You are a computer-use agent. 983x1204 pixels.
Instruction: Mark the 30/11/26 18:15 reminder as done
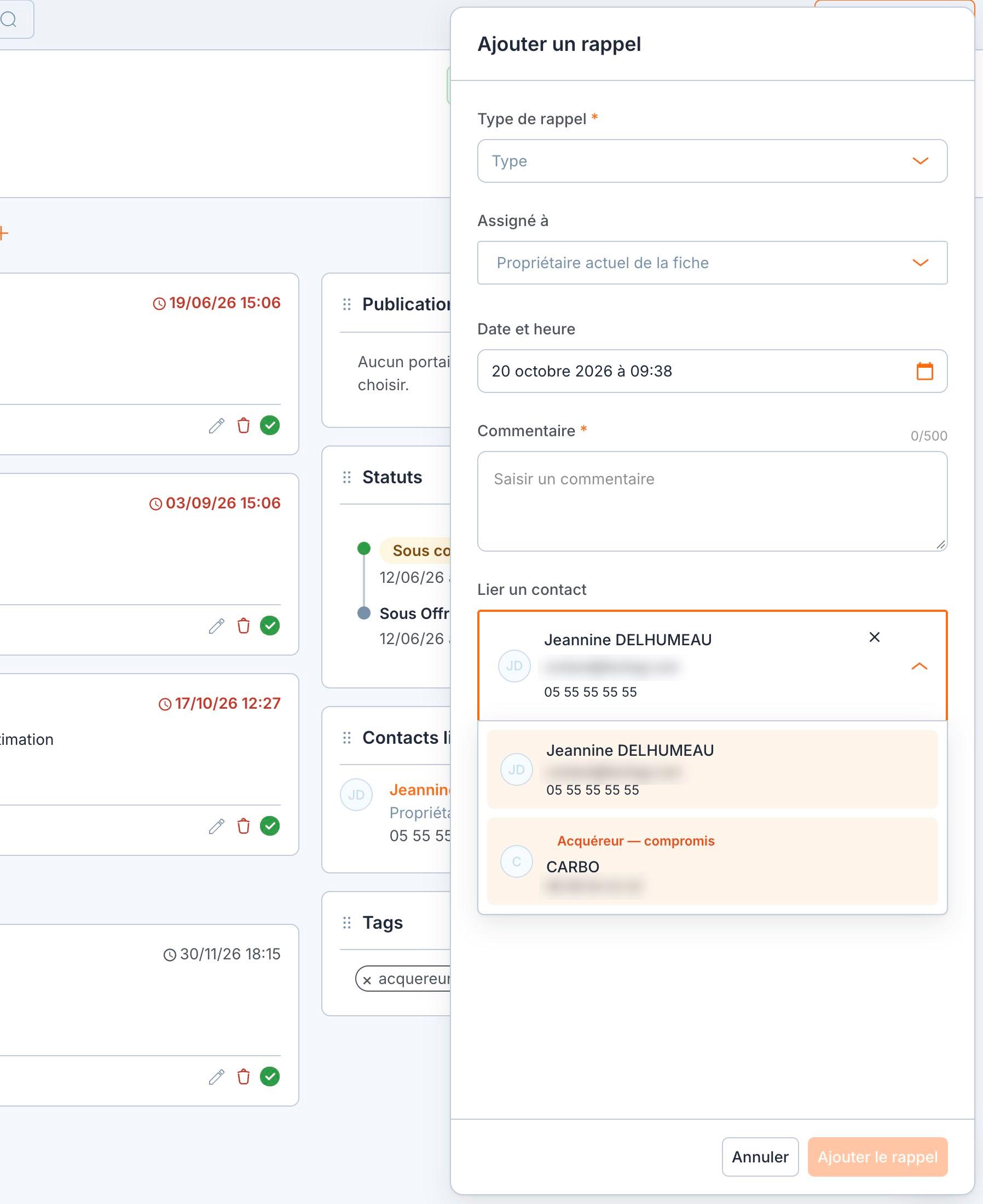(270, 1076)
